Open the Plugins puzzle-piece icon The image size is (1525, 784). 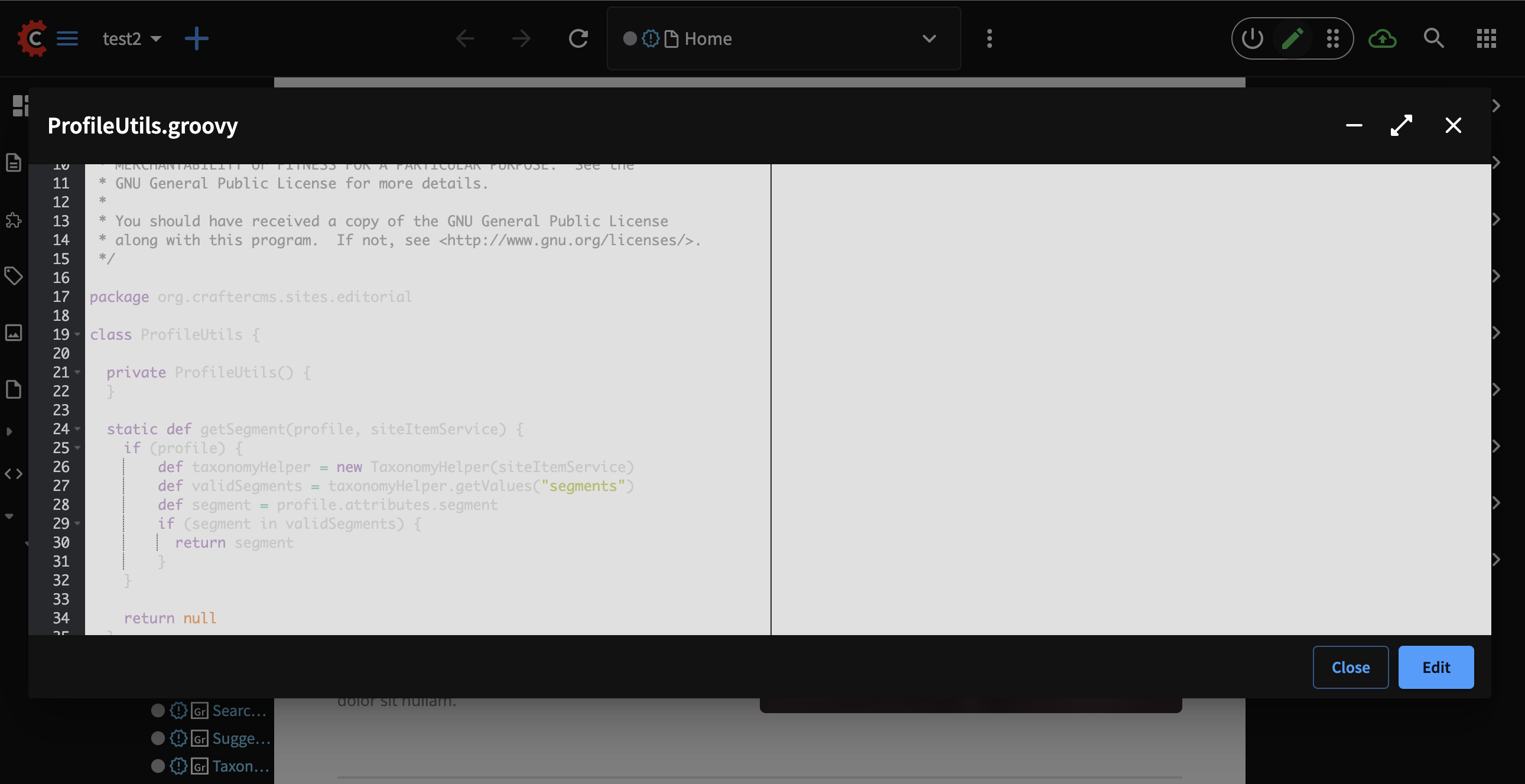point(14,221)
